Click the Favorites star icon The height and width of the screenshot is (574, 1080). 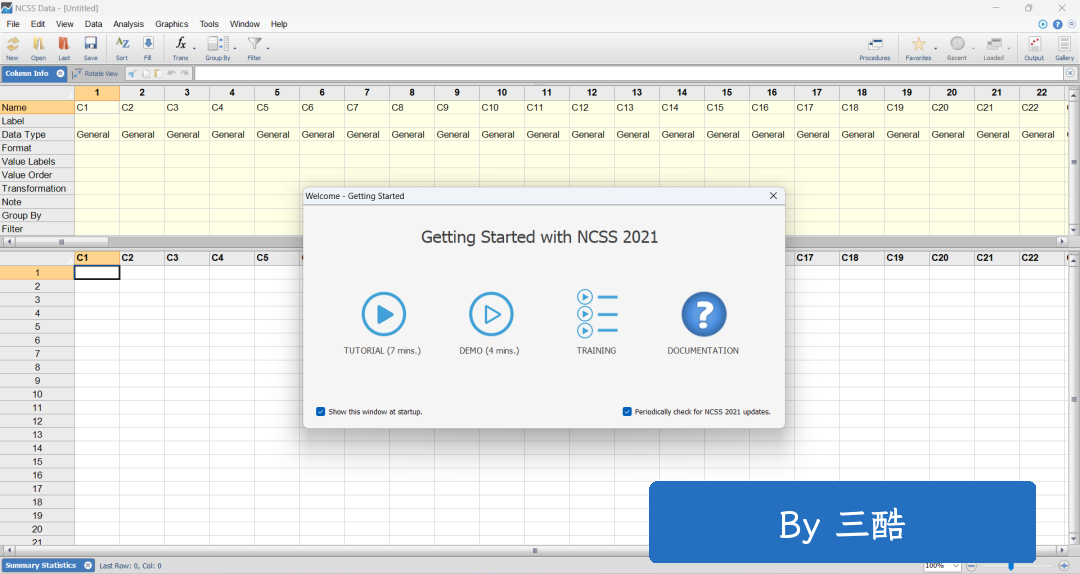(x=918, y=45)
